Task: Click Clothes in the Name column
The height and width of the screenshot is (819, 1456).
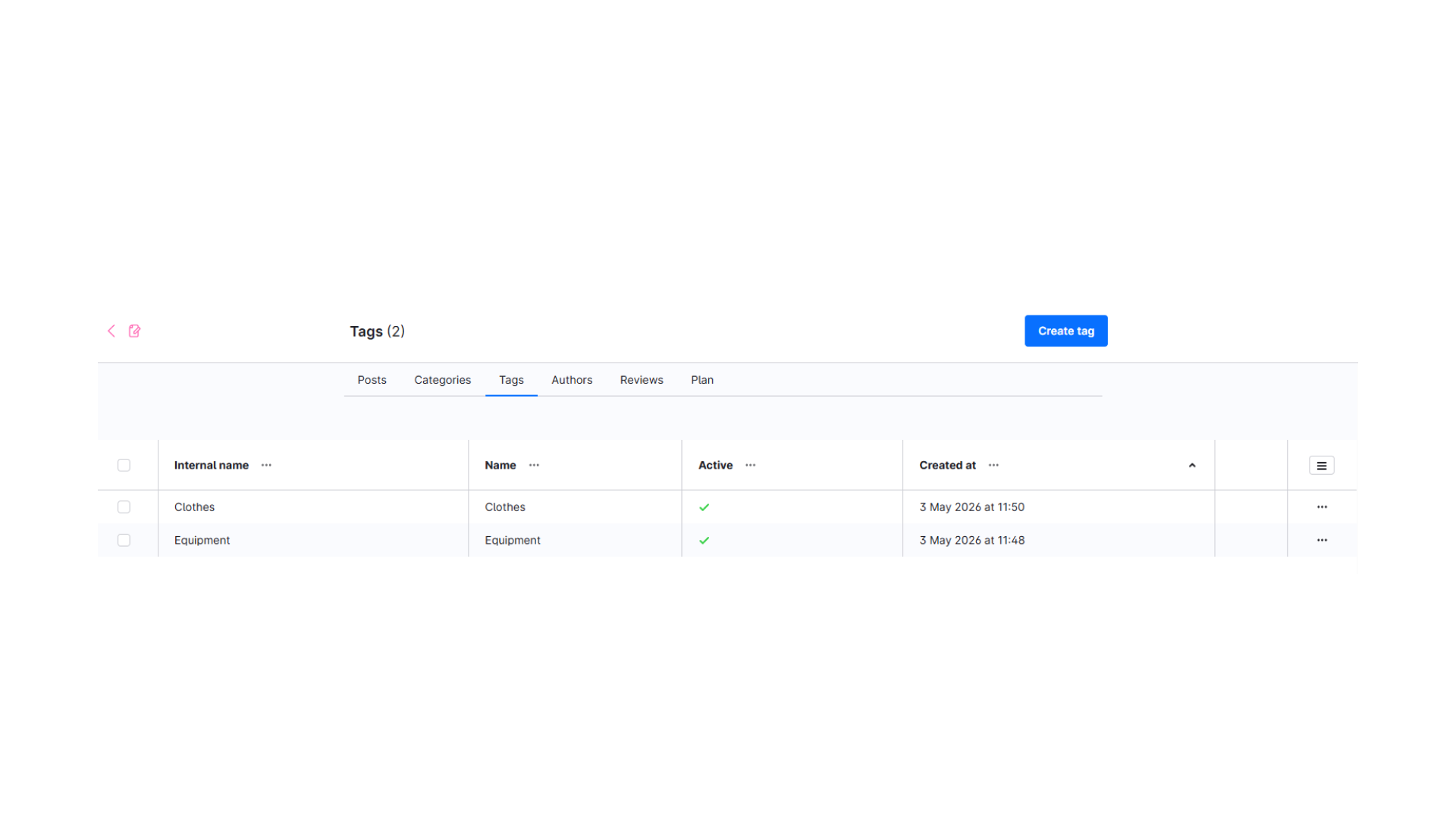Action: click(x=505, y=507)
